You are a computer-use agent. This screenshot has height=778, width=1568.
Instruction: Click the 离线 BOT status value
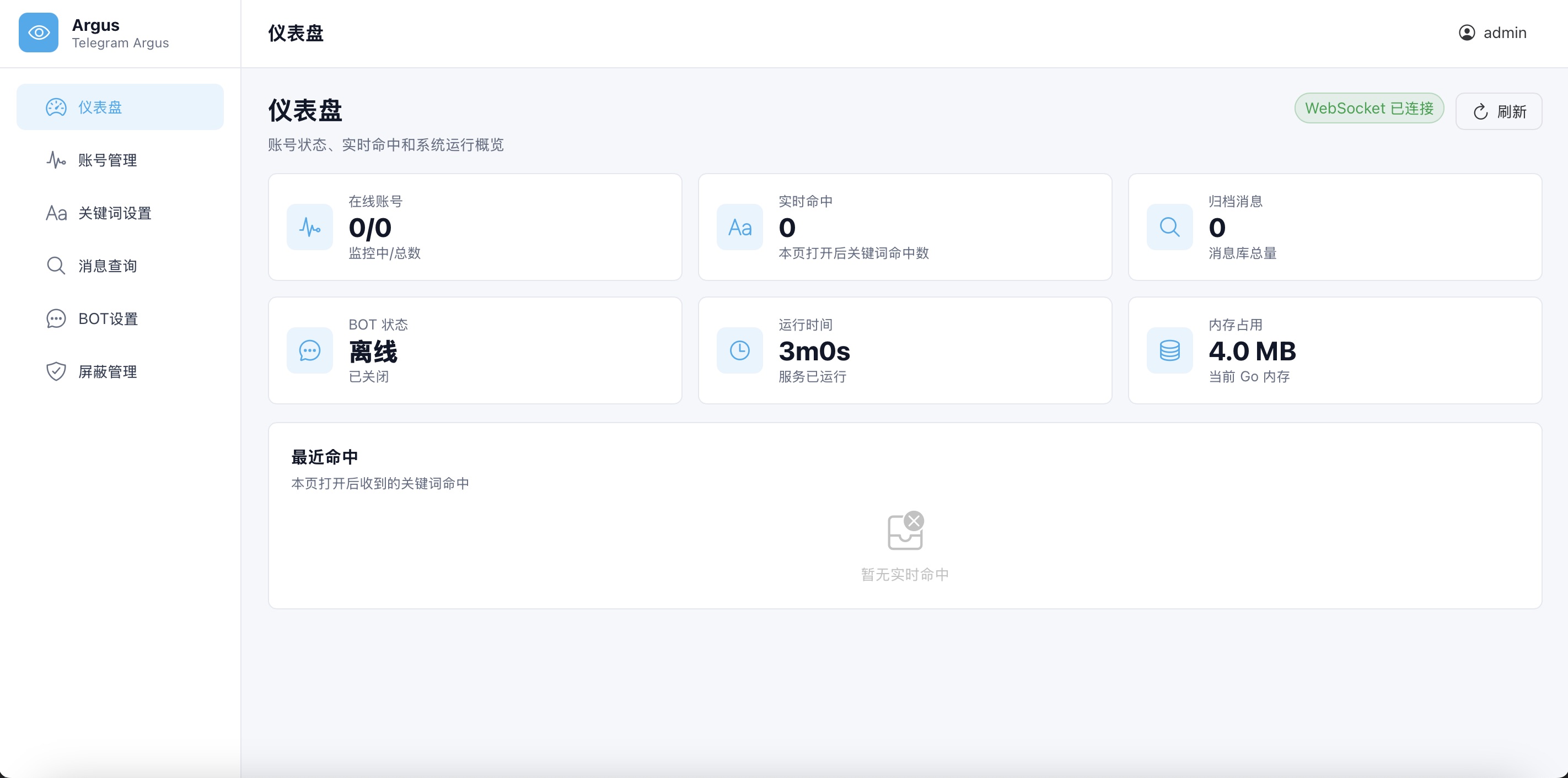pyautogui.click(x=373, y=352)
